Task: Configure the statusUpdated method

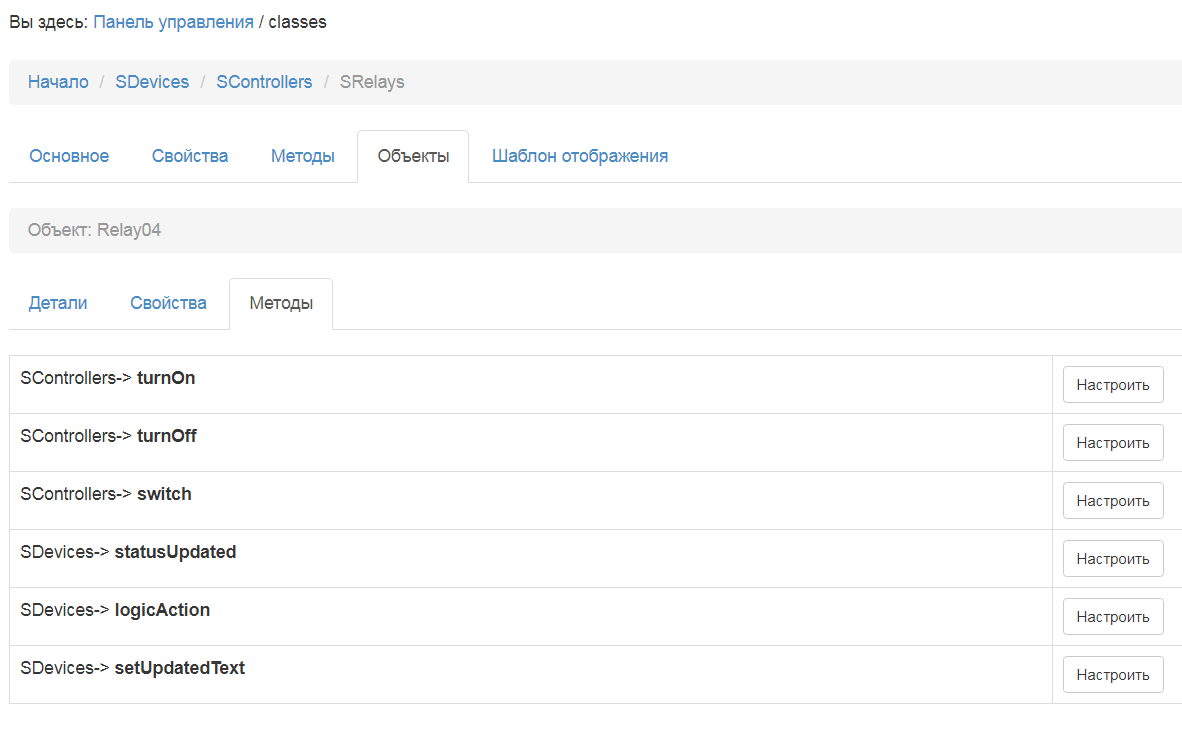Action: pos(1112,559)
